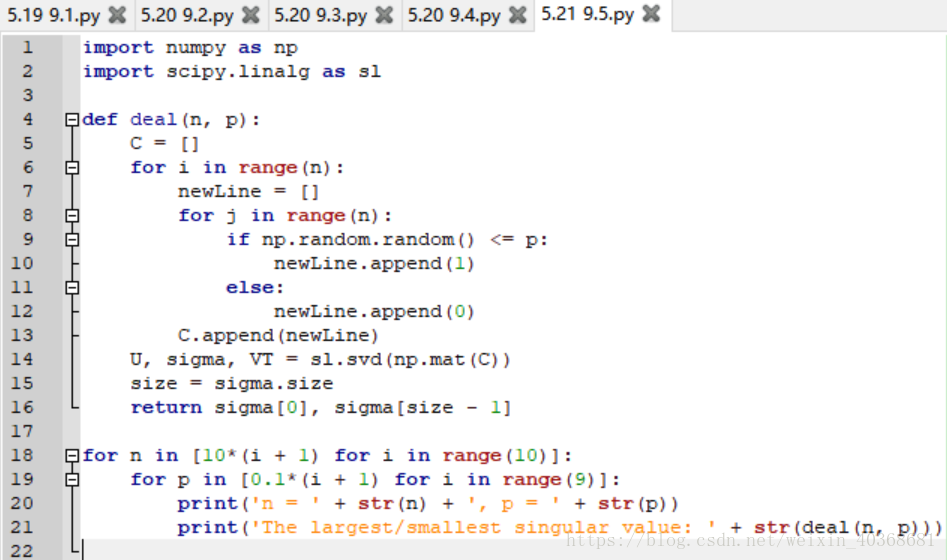The image size is (947, 560).
Task: Click the 'U, sigma, VT = sl.svd' line
Action: coord(320,359)
